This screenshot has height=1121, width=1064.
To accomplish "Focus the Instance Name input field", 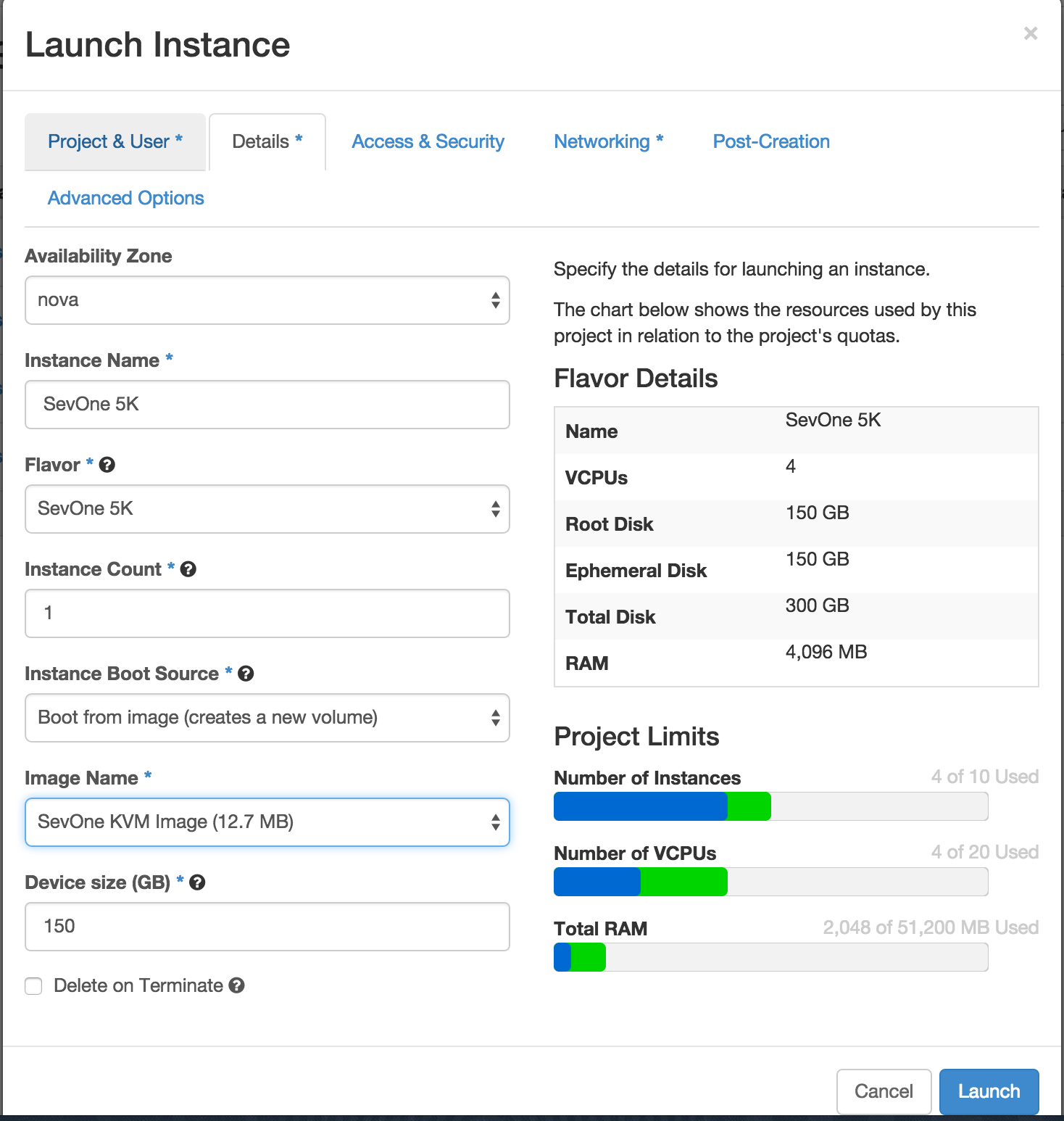I will (x=267, y=405).
